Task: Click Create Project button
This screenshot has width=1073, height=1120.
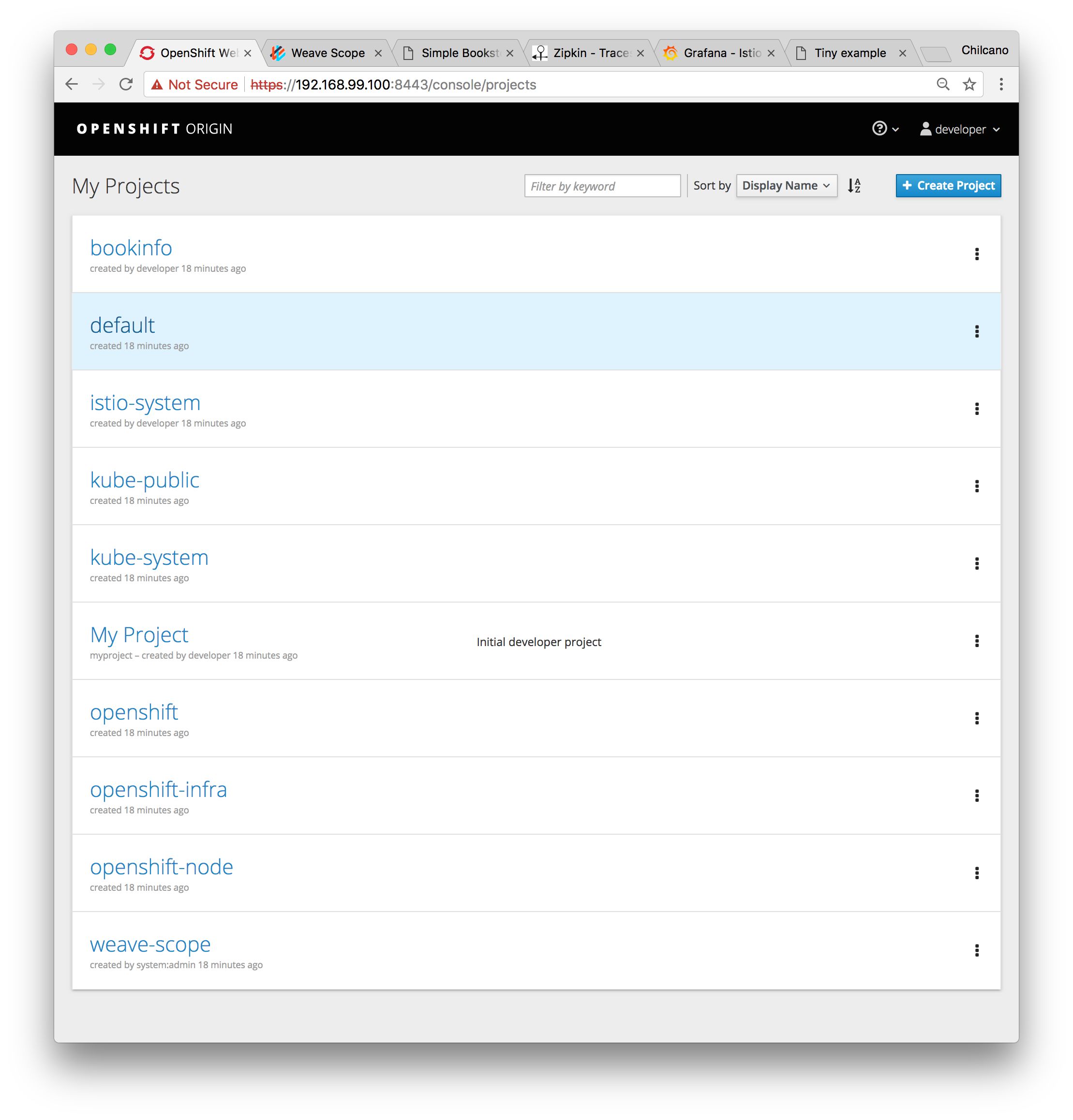Action: coord(948,186)
